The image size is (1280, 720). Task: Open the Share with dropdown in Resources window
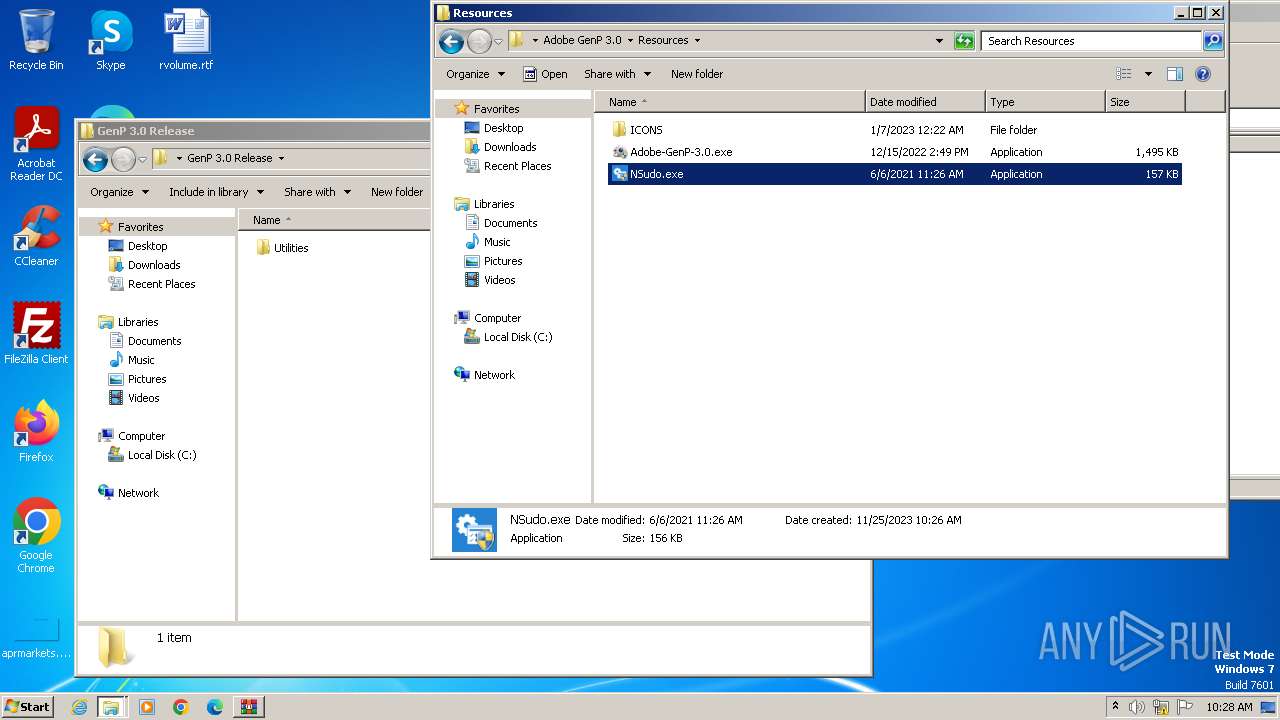click(617, 74)
